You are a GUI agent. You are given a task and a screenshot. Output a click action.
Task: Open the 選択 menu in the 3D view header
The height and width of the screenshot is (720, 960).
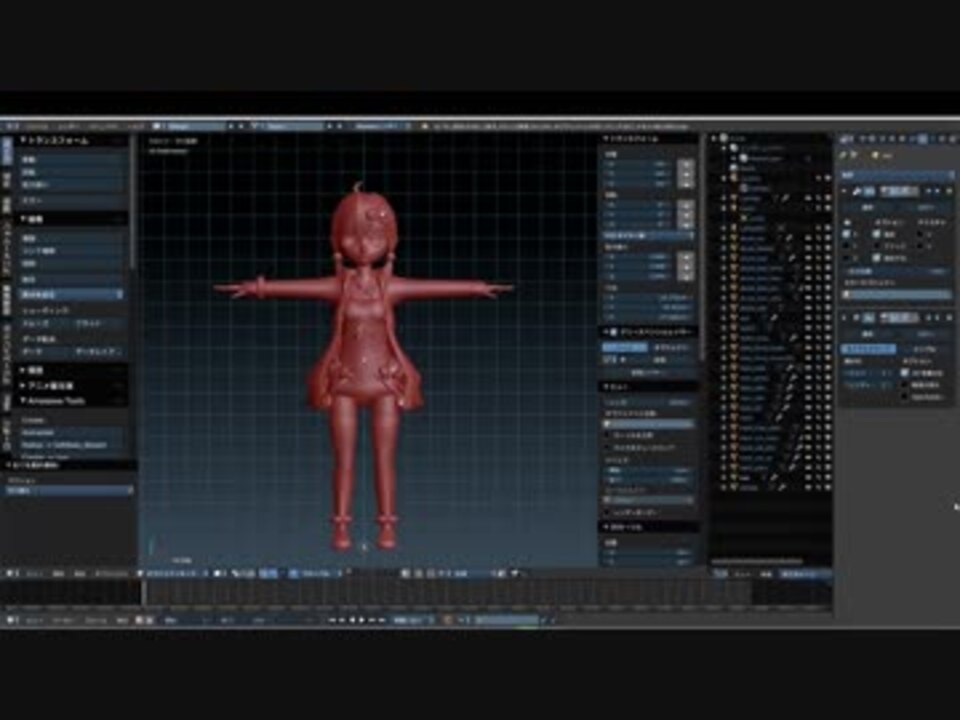59,574
